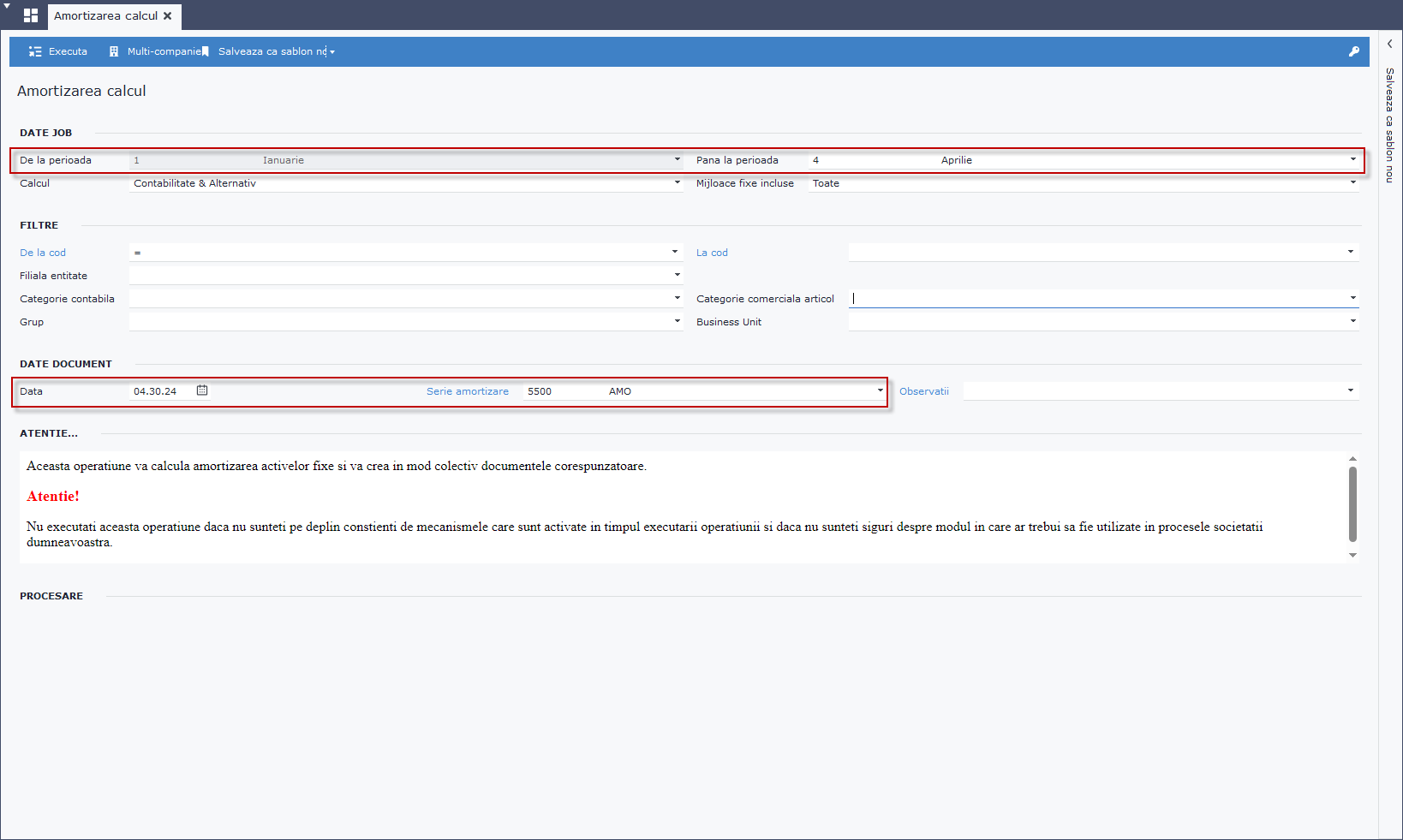Expand the Salveaza ca sablon dropdown arrow

click(332, 52)
